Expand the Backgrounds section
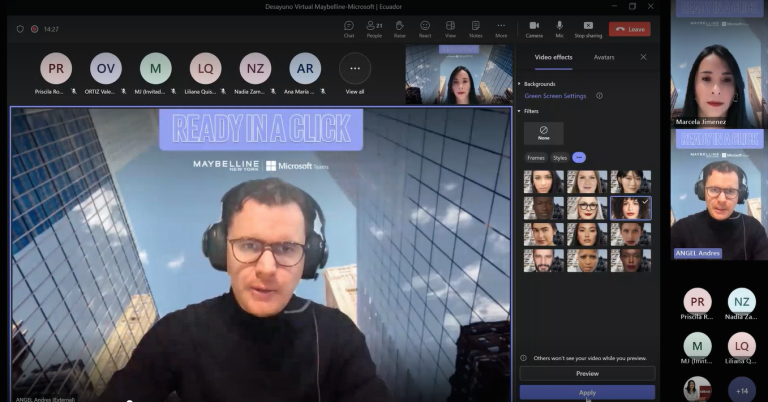The width and height of the screenshot is (768, 402). point(520,84)
